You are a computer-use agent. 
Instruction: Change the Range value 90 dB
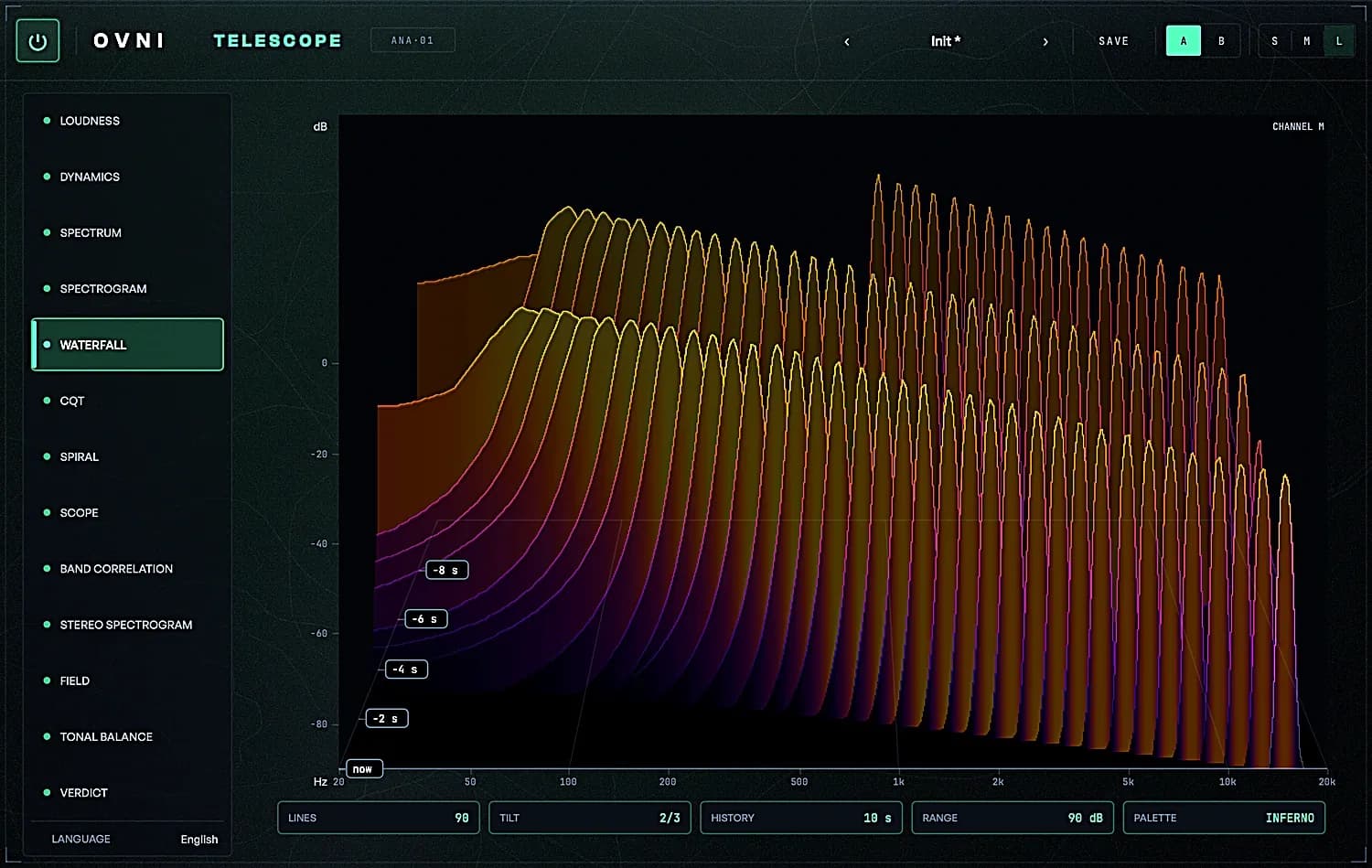pyautogui.click(x=1013, y=818)
